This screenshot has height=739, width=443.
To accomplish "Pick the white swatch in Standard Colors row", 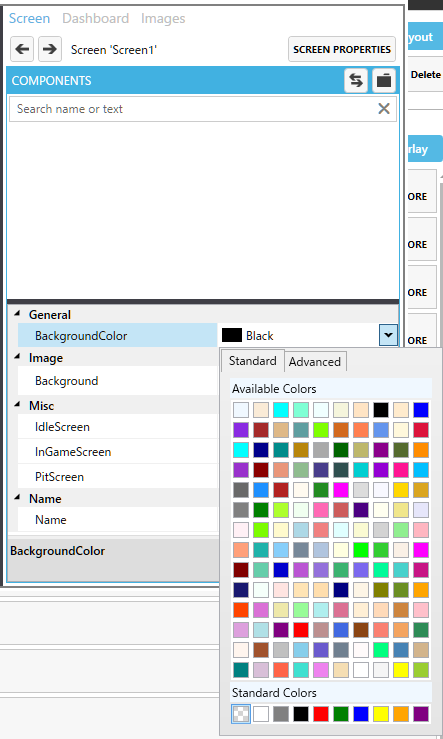I will point(261,714).
